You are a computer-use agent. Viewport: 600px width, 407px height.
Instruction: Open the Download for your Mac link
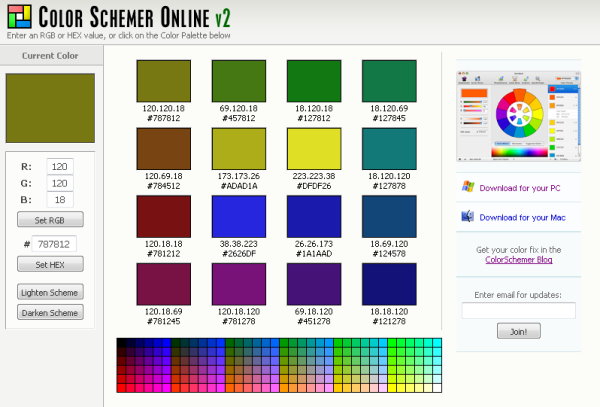(522, 218)
